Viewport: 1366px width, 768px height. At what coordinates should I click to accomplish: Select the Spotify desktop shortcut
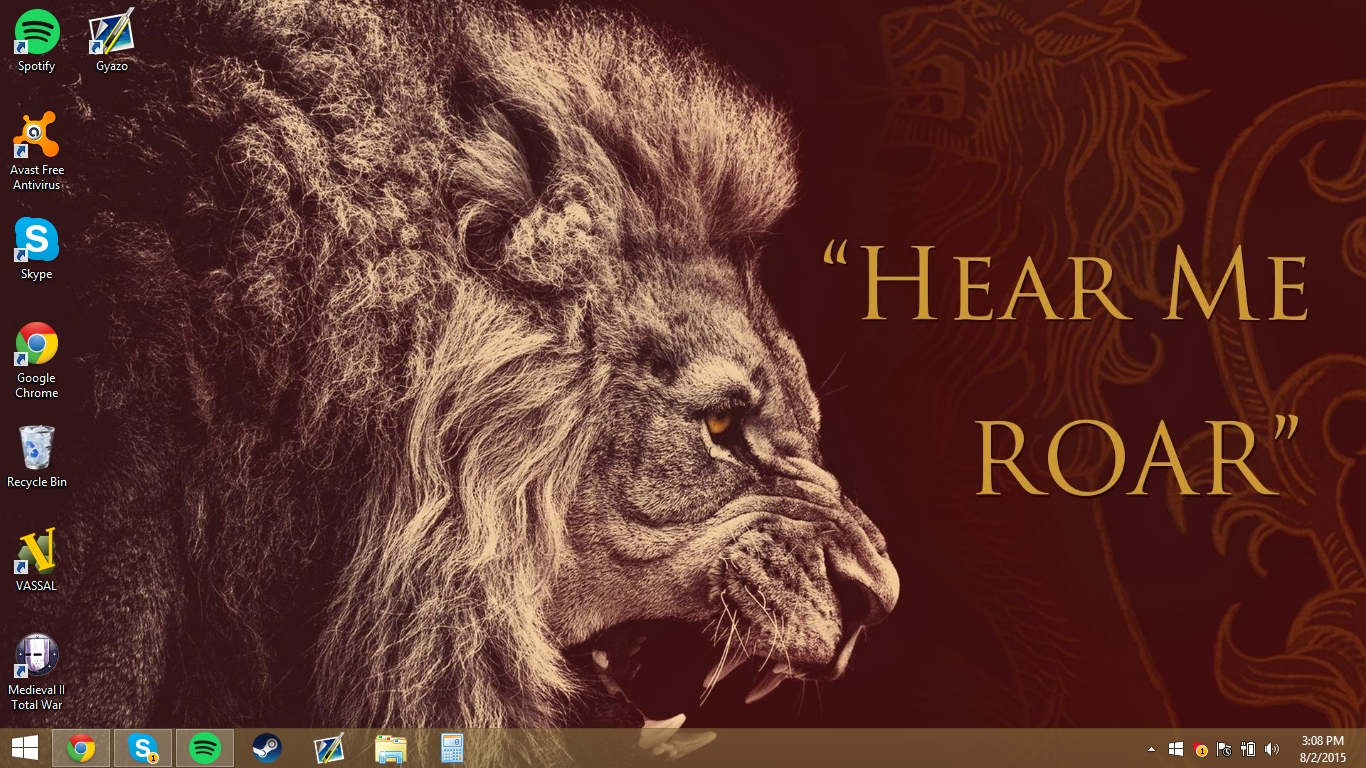[x=37, y=41]
